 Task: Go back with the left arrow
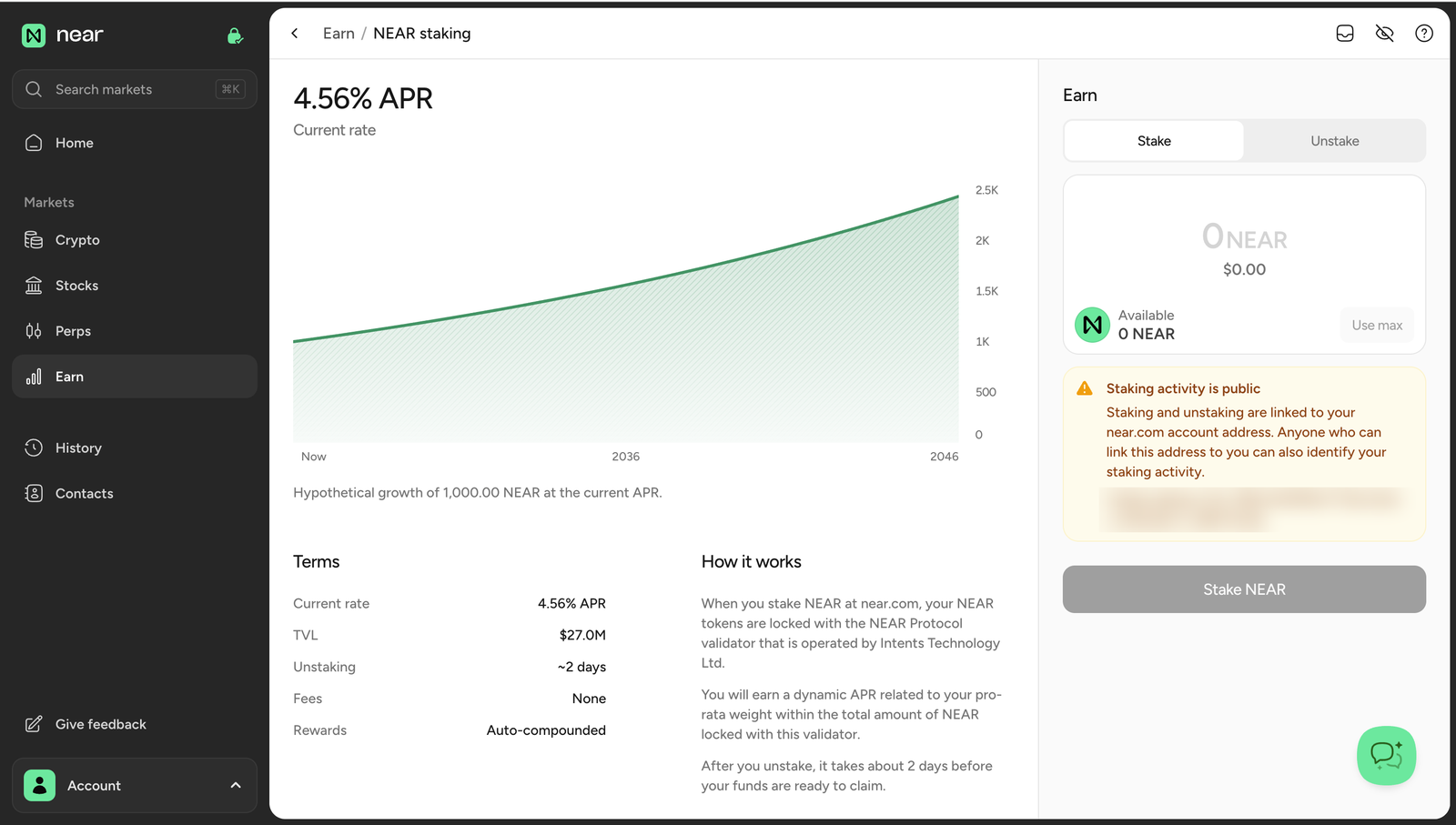click(295, 34)
